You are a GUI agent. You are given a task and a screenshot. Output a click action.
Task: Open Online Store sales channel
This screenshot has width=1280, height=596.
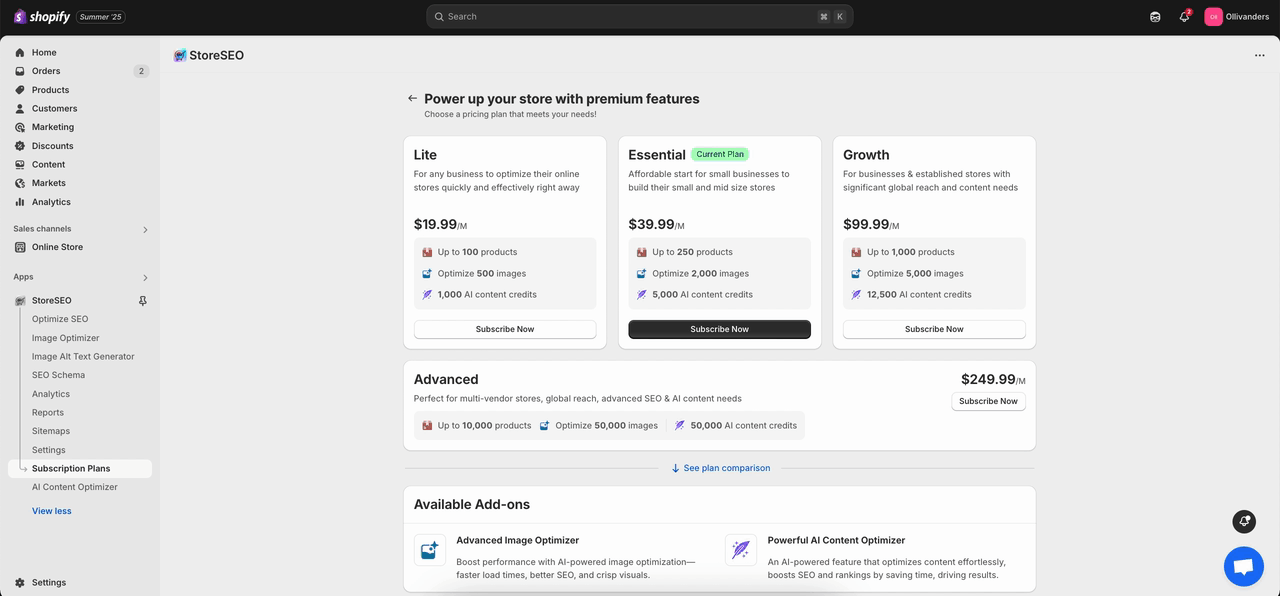tap(57, 247)
